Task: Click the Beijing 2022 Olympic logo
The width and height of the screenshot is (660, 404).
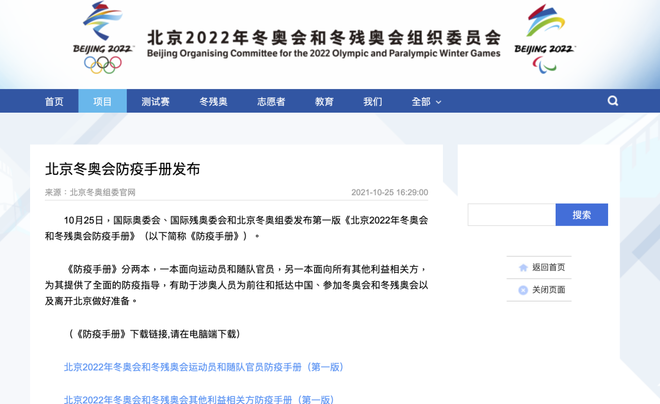Action: point(103,37)
